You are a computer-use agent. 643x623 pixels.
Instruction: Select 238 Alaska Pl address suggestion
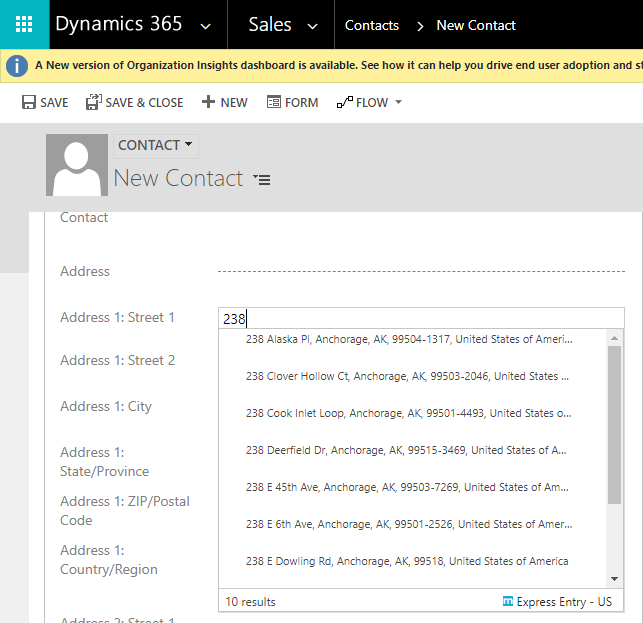408,340
